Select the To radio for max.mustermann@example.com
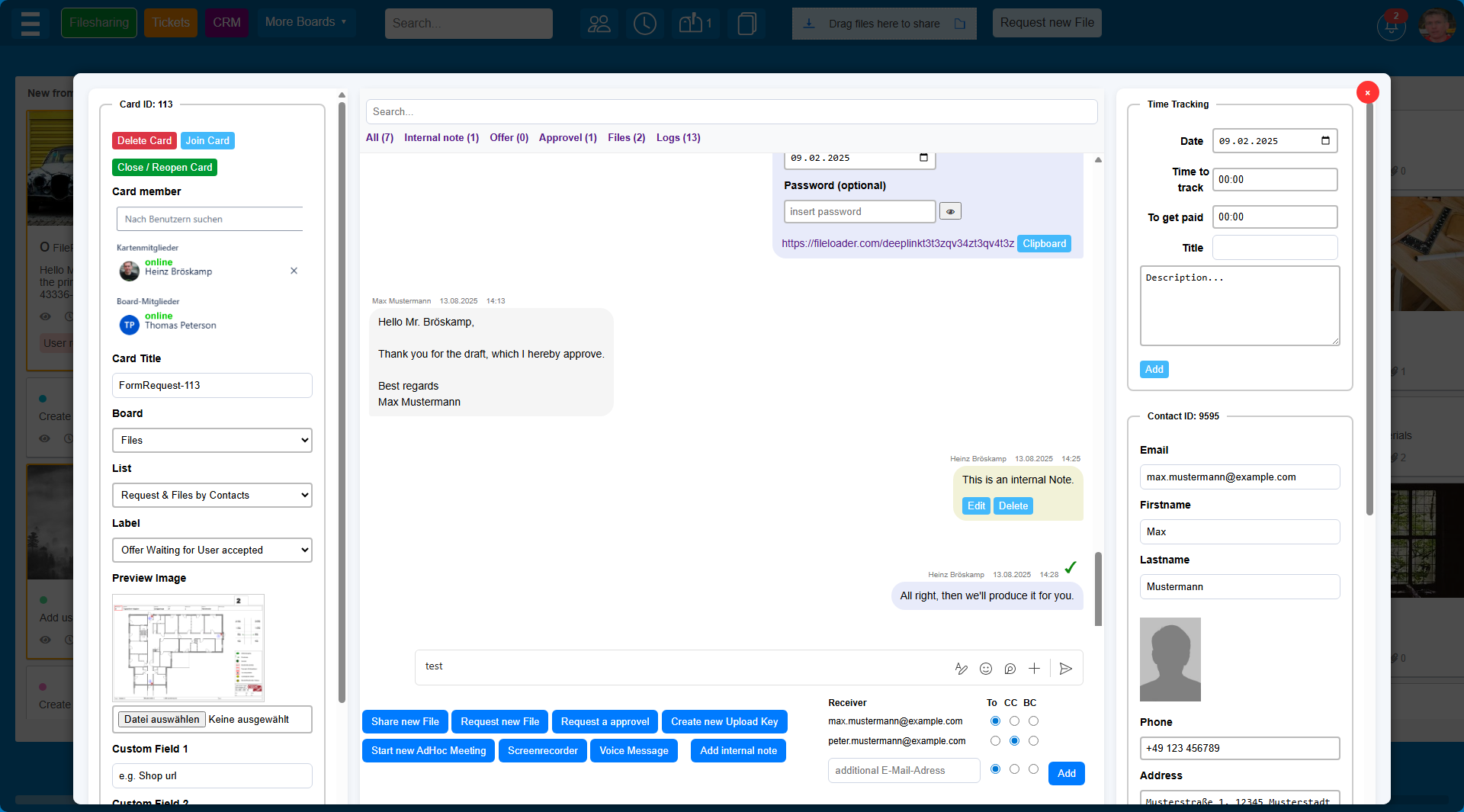The height and width of the screenshot is (812, 1464). 995,721
